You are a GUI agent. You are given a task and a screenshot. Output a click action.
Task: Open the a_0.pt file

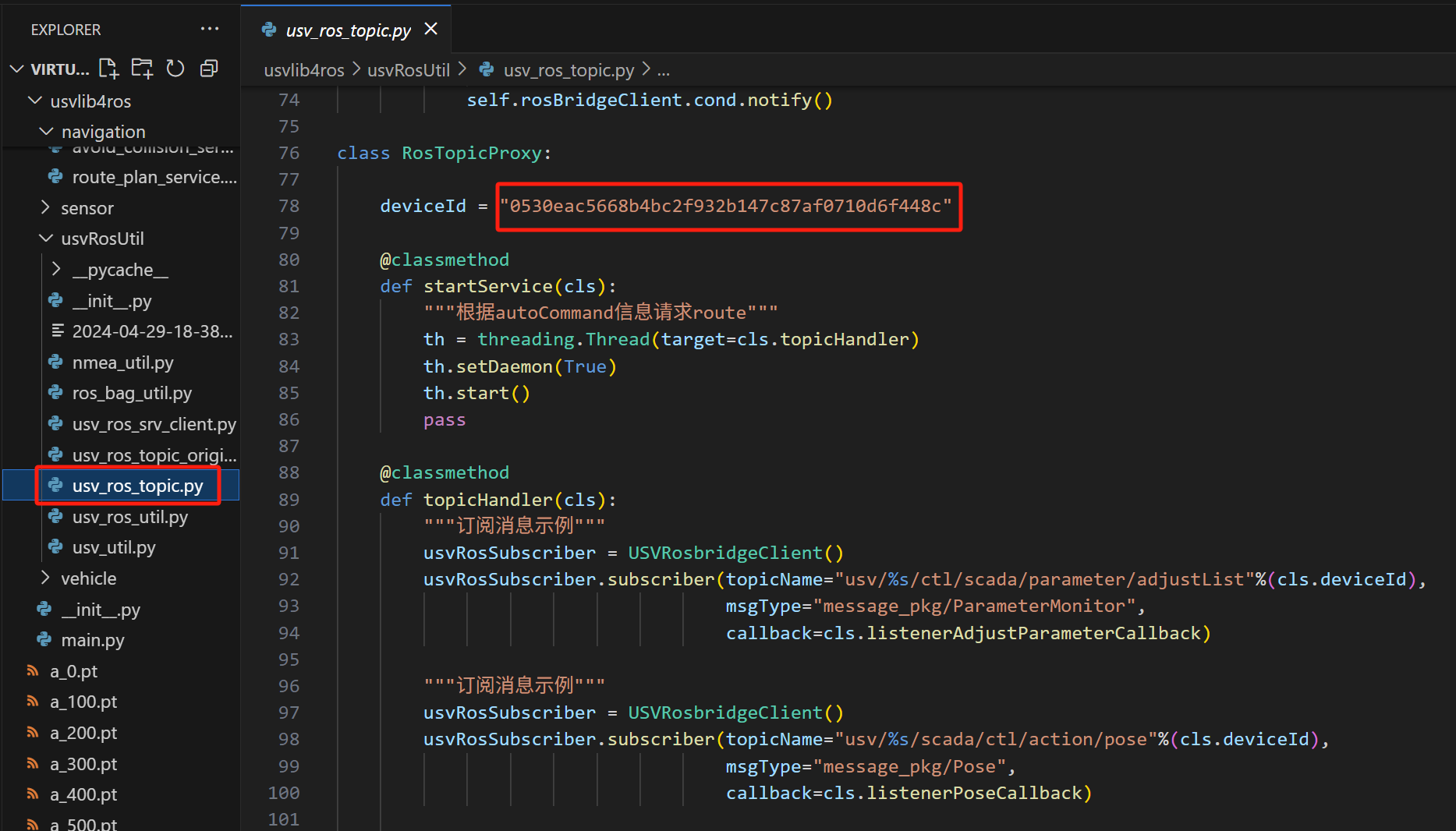point(73,671)
